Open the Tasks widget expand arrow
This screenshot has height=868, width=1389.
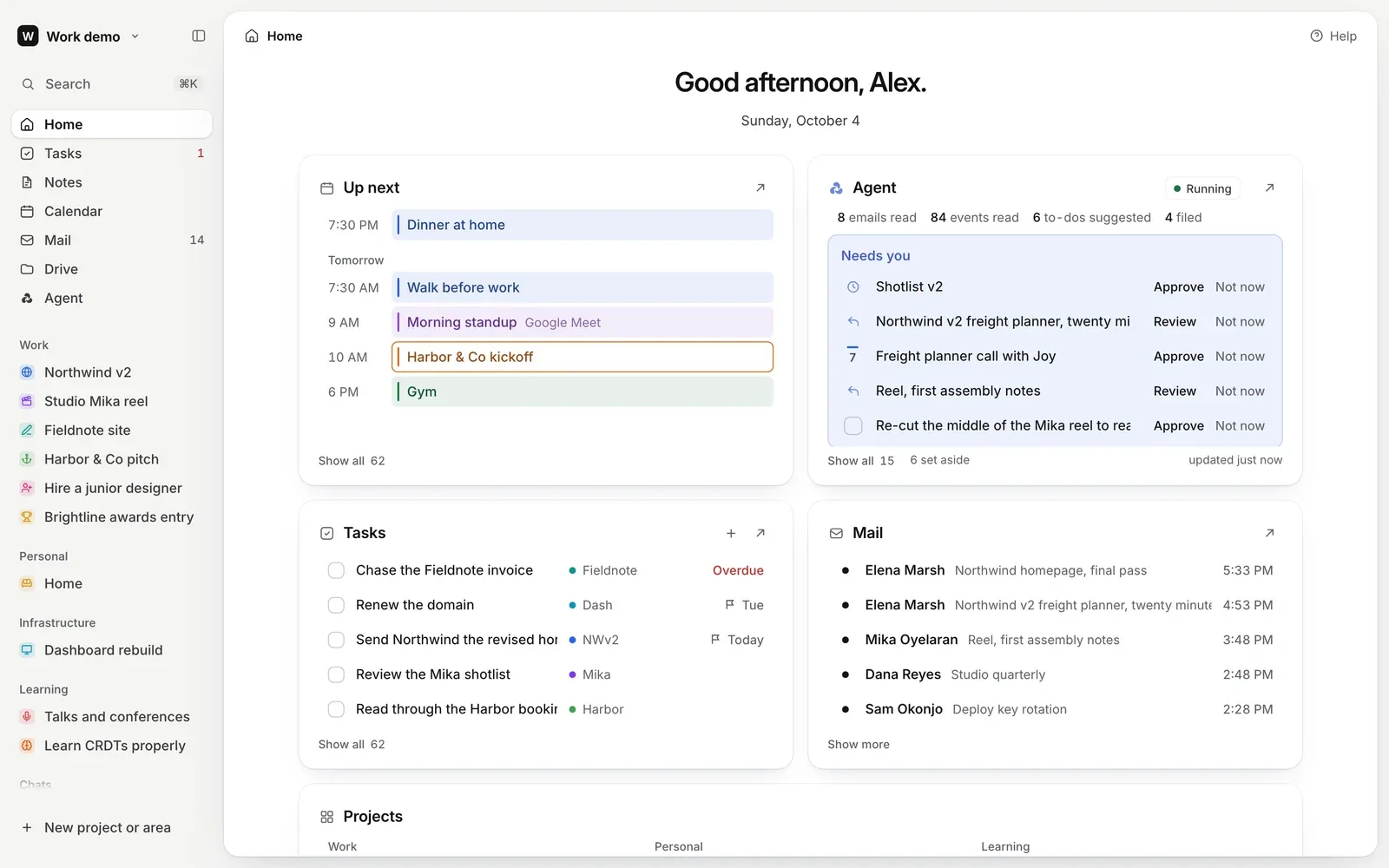760,533
